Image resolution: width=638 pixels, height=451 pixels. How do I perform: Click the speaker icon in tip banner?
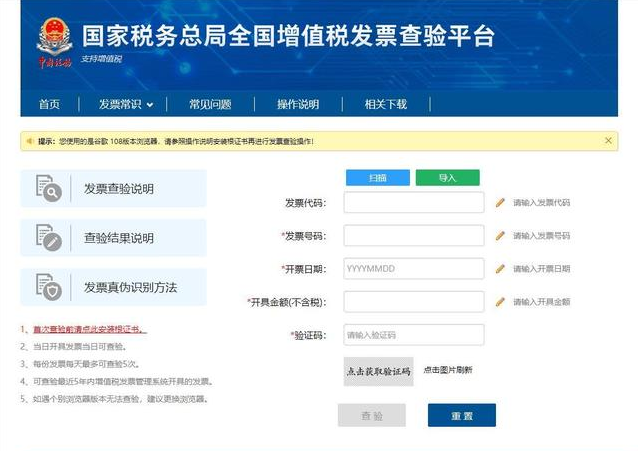coord(30,141)
